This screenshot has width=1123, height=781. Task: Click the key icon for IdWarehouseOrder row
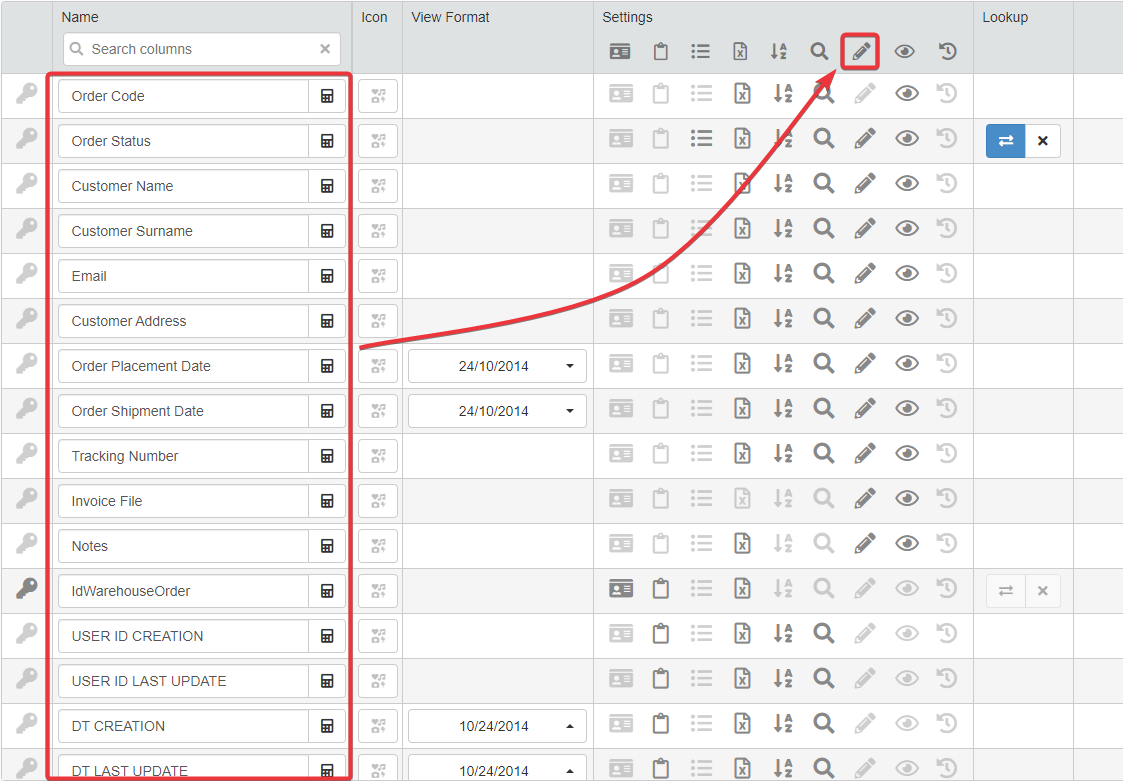(27, 590)
